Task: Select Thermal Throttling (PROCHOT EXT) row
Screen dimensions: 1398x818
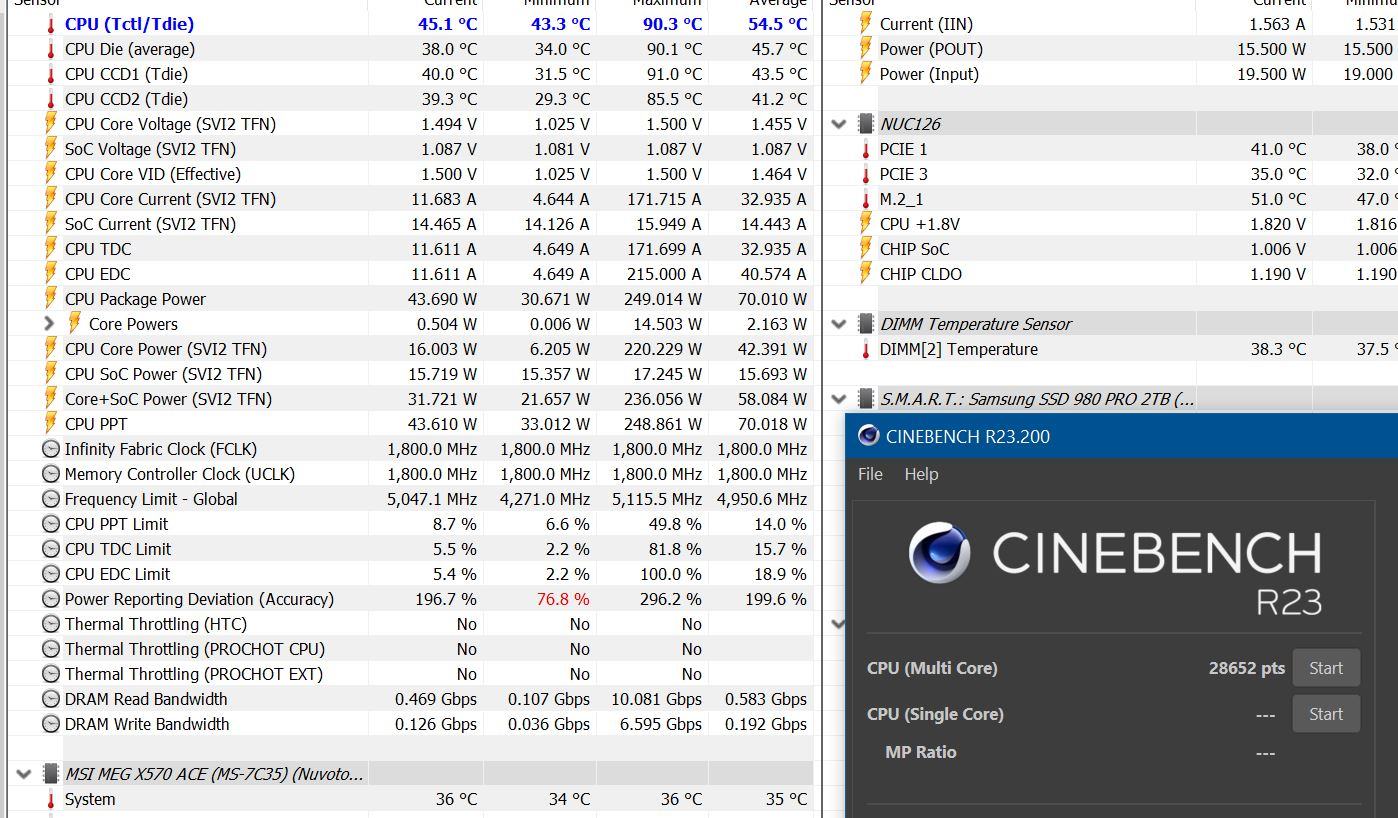Action: pyautogui.click(x=410, y=674)
